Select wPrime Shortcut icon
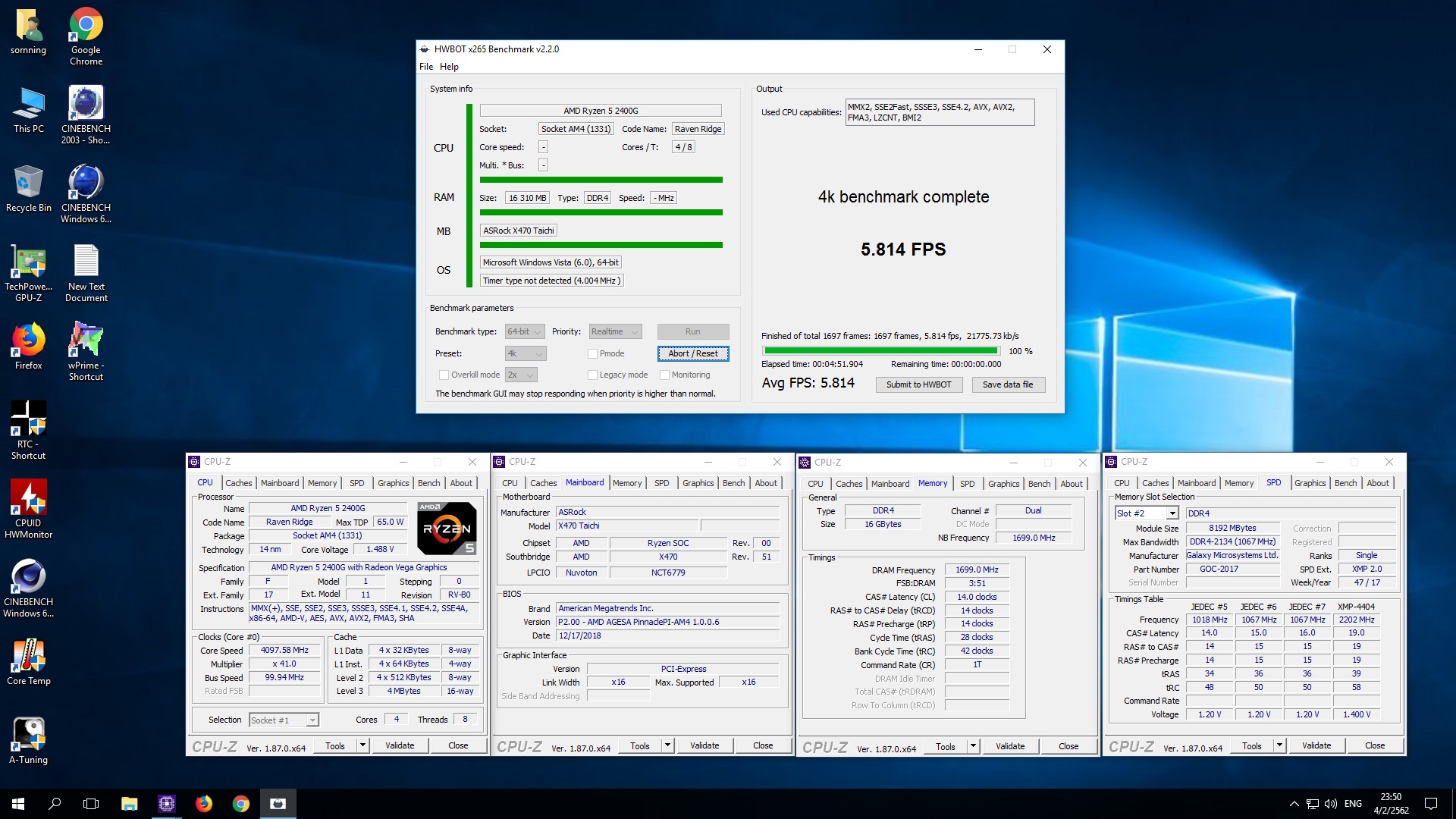 coord(86,352)
